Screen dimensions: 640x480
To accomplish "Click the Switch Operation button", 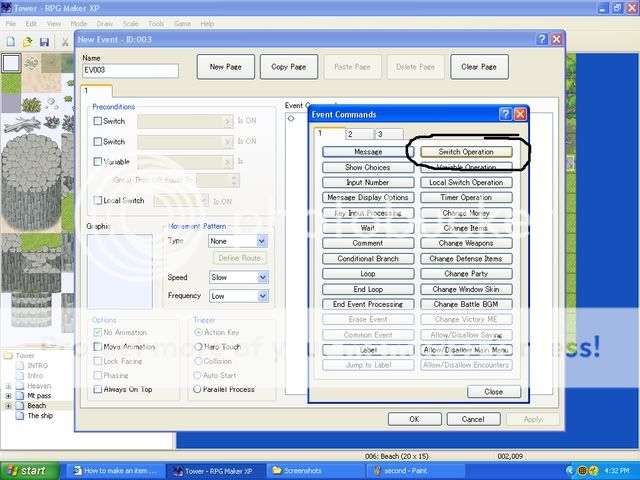I will [x=466, y=152].
